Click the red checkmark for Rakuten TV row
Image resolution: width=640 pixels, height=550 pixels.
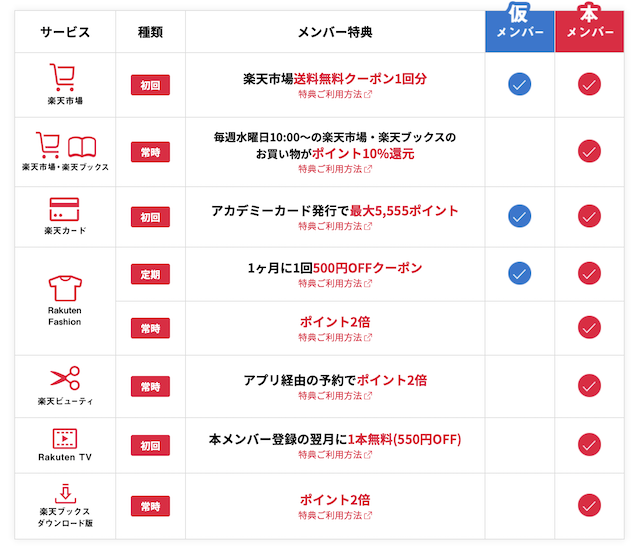(x=589, y=445)
